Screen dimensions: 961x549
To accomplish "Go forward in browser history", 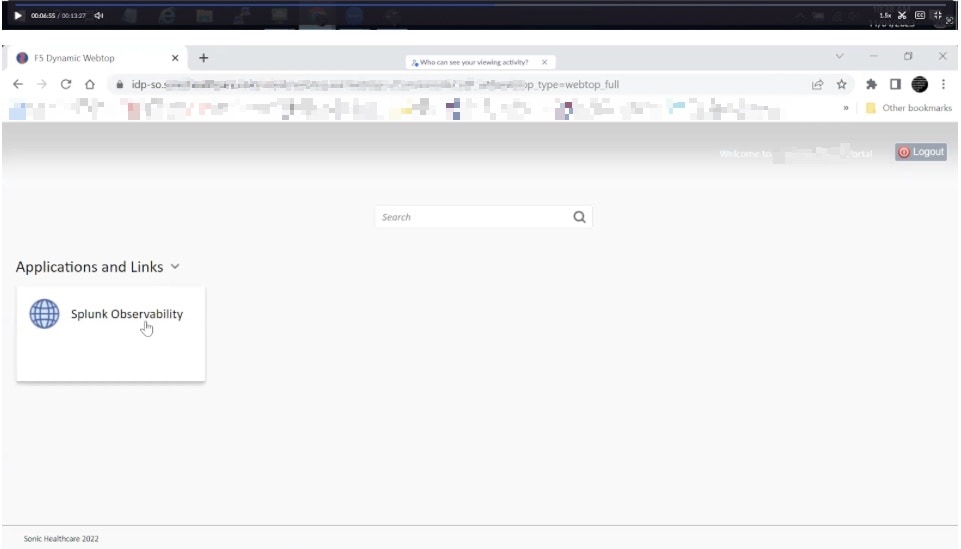I will (42, 84).
